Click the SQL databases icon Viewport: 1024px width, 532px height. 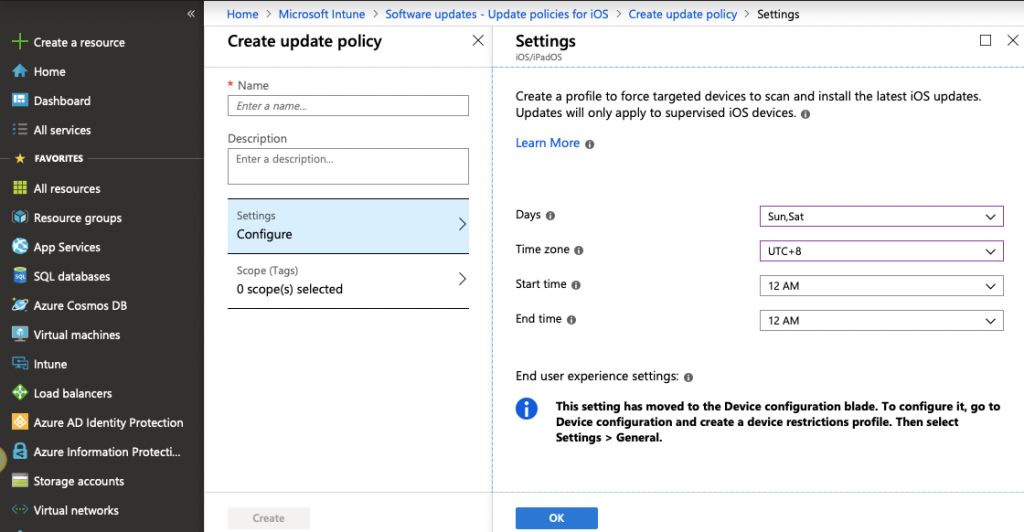(x=20, y=275)
